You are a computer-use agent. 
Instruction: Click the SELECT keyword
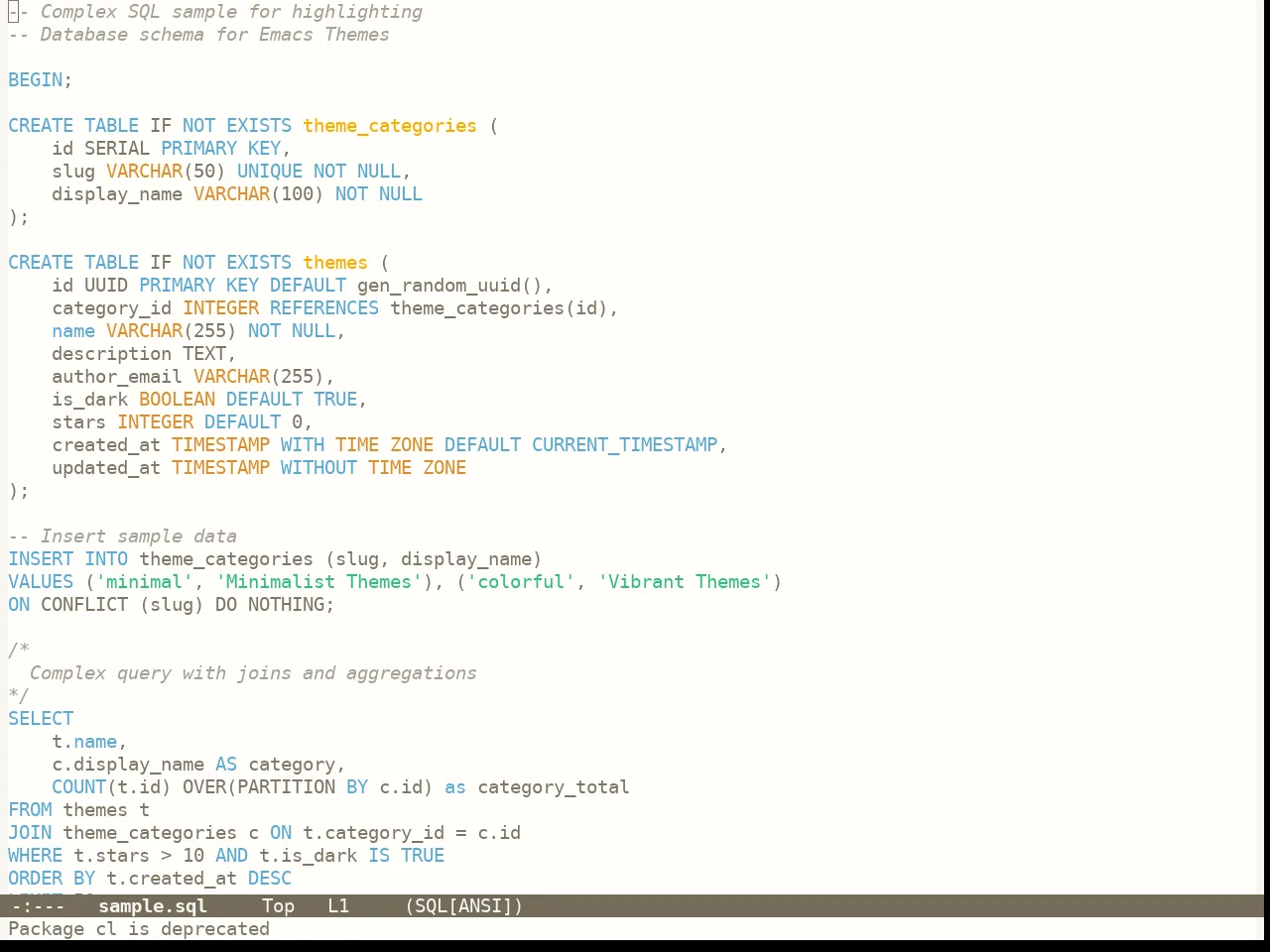coord(41,719)
